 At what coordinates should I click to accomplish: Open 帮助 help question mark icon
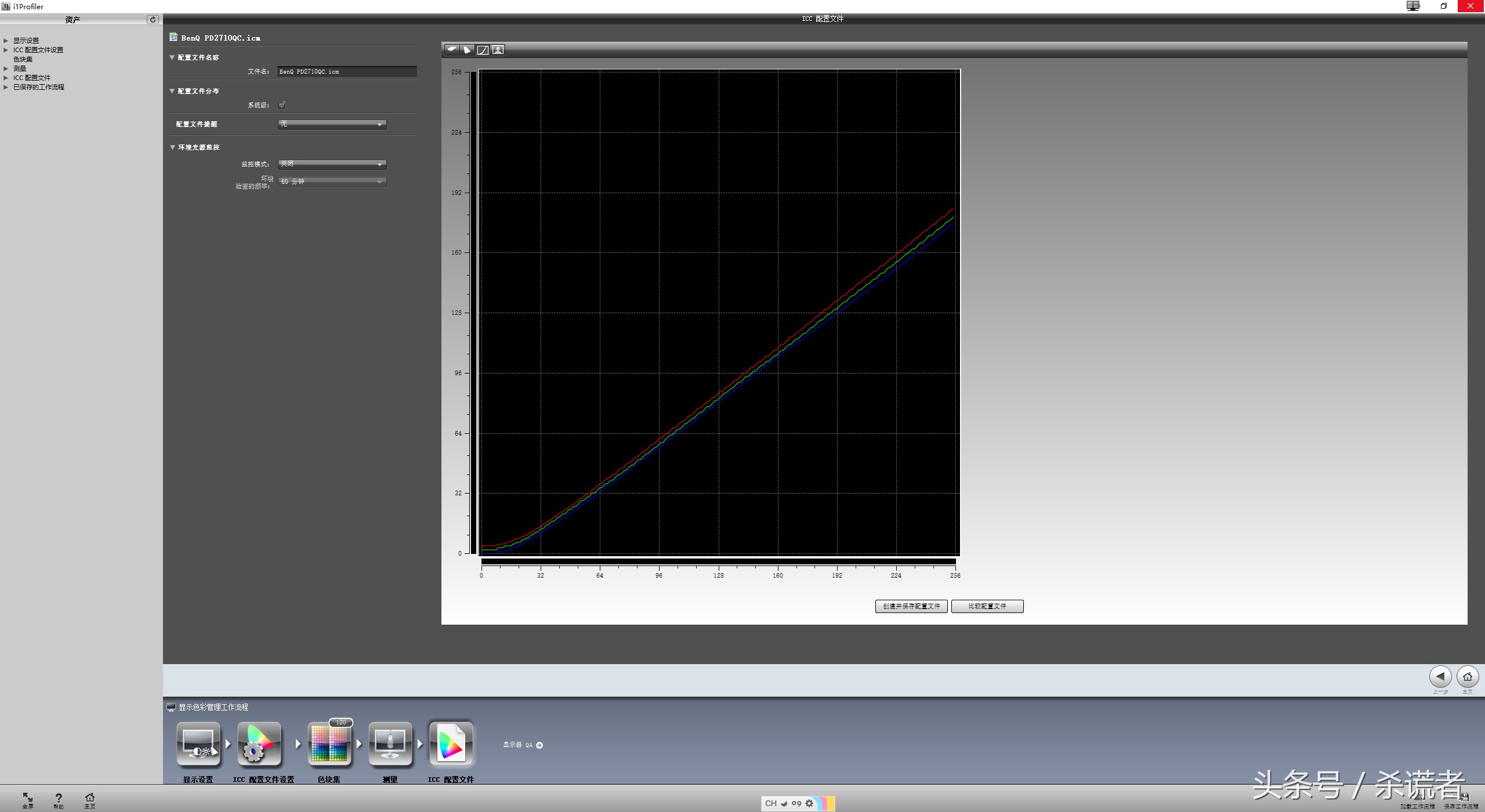pyautogui.click(x=59, y=799)
